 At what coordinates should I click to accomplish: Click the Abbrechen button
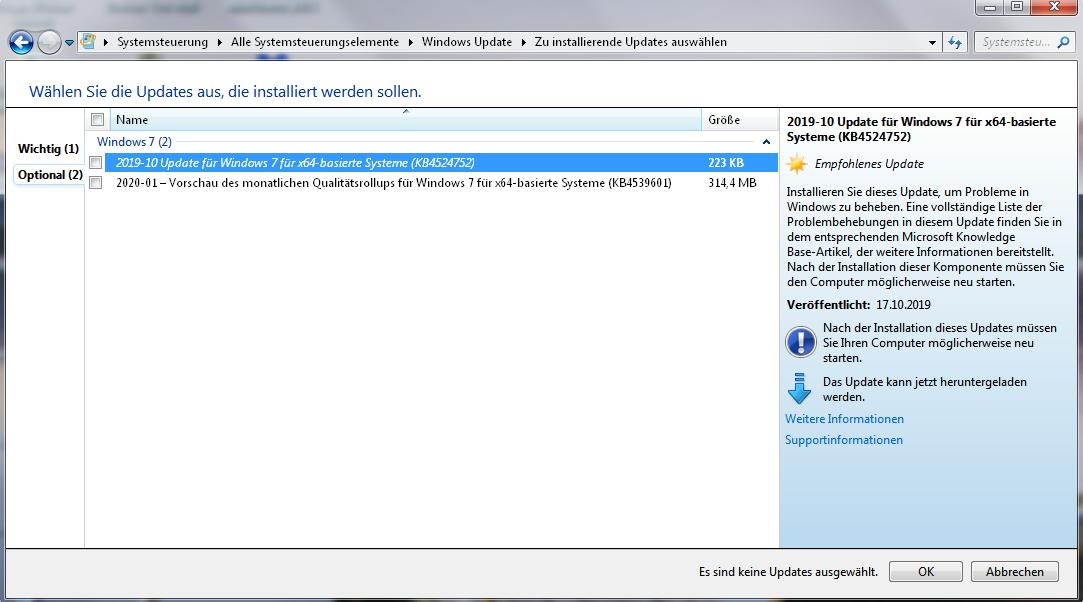pos(1015,572)
